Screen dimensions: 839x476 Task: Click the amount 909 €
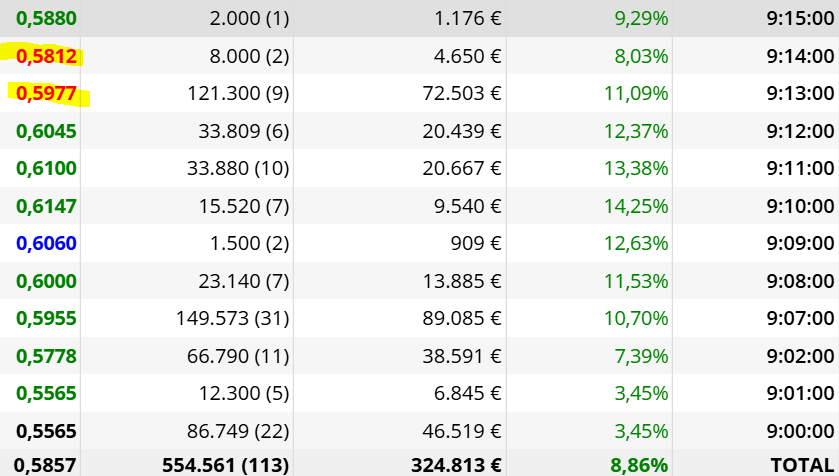tap(476, 243)
